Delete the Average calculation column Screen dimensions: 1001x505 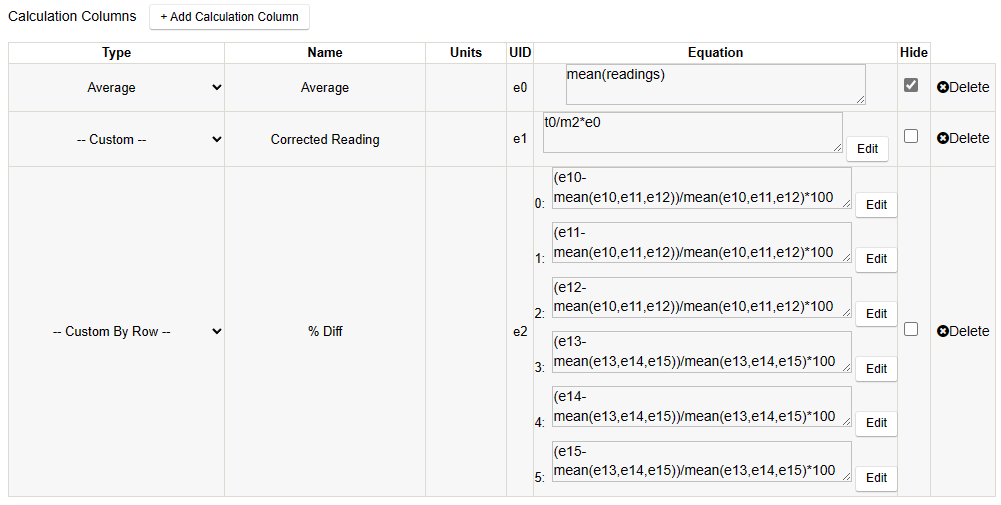963,87
